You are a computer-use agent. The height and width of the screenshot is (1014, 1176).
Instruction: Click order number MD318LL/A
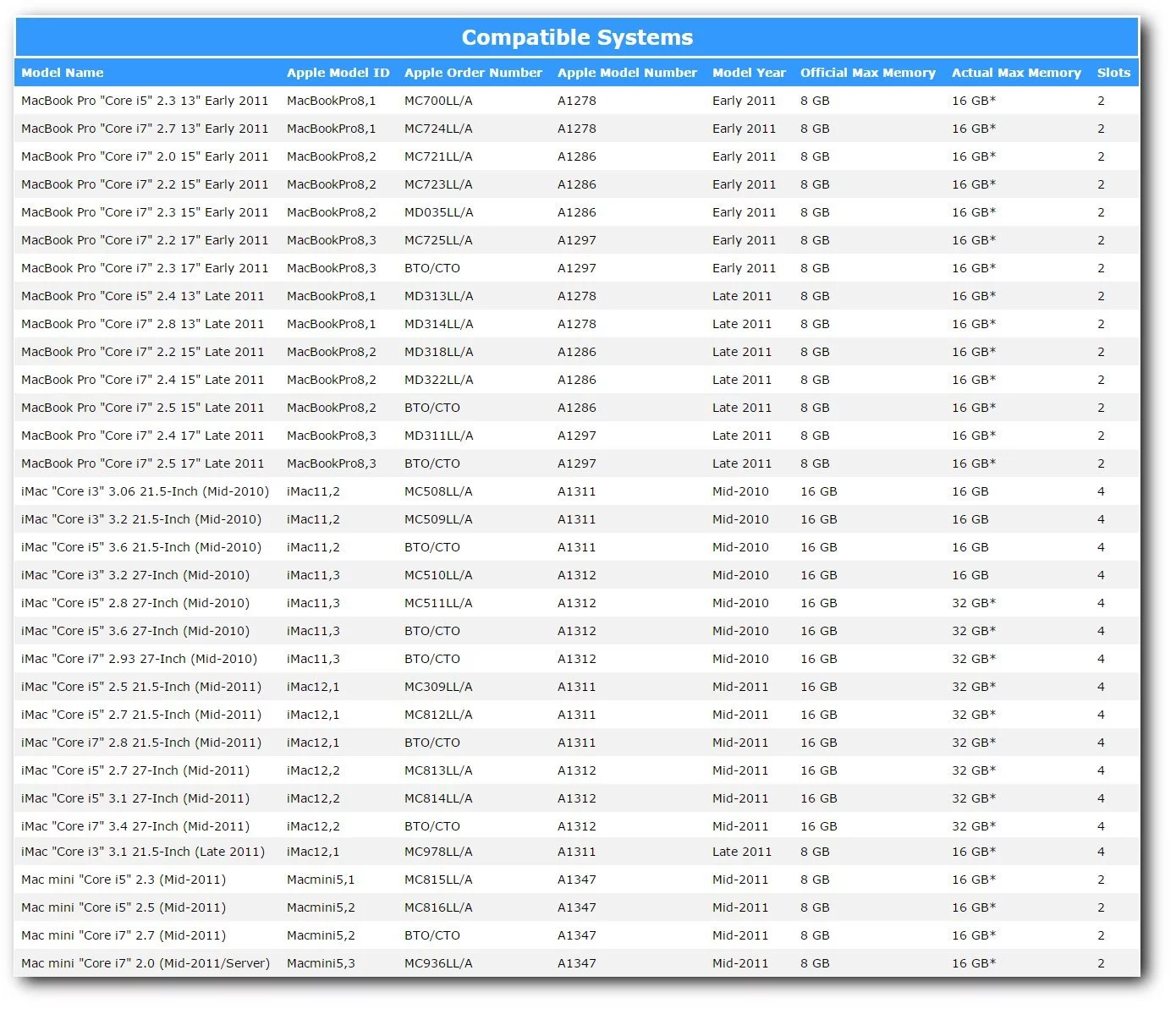point(439,352)
